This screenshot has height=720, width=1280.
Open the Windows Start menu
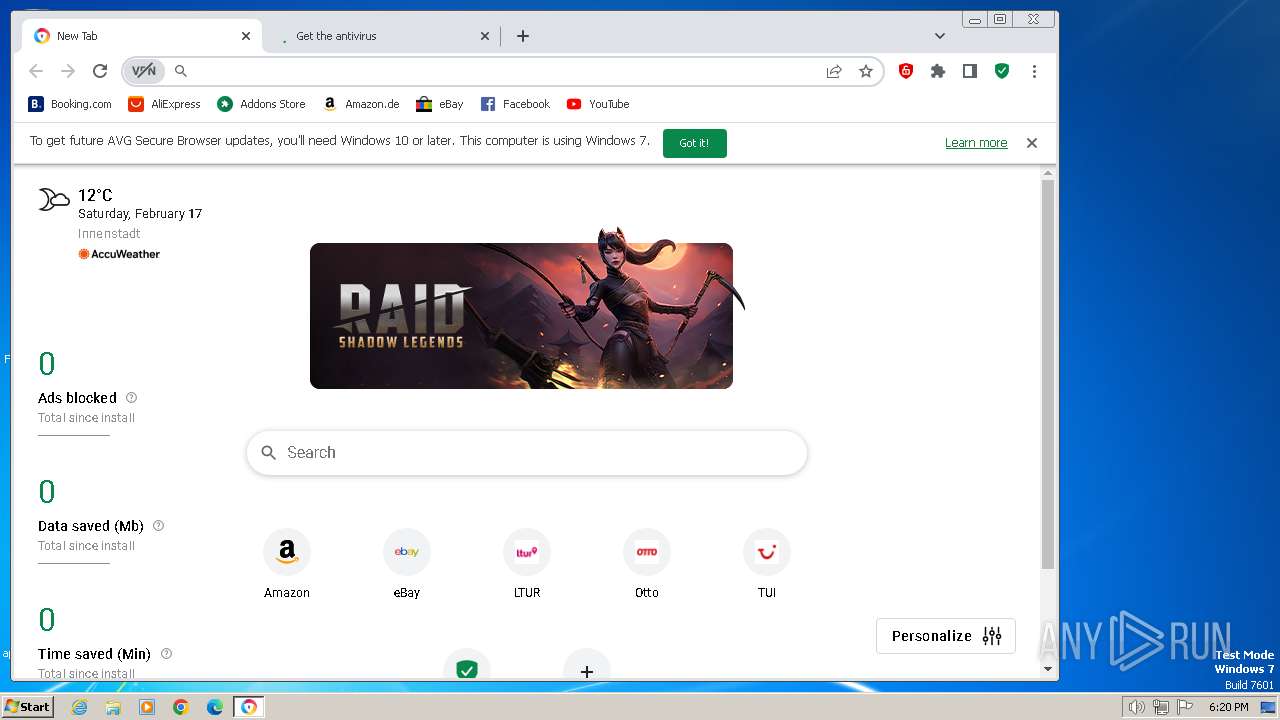pos(28,707)
